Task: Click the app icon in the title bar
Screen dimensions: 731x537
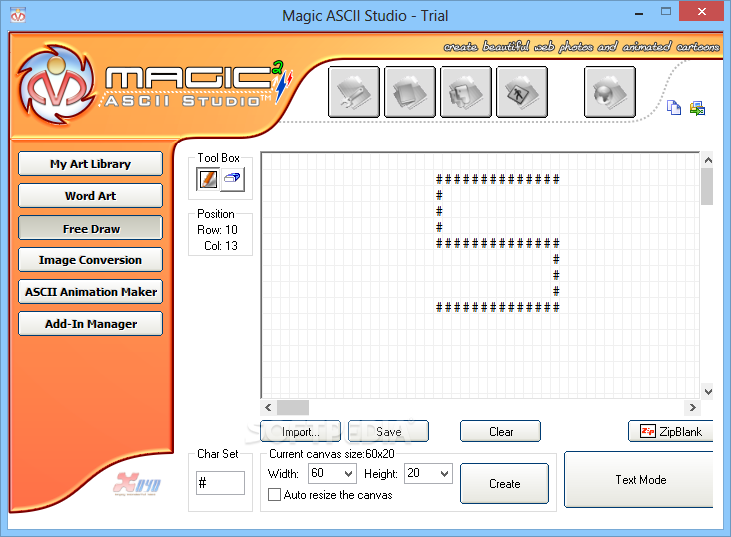Action: pos(18,15)
